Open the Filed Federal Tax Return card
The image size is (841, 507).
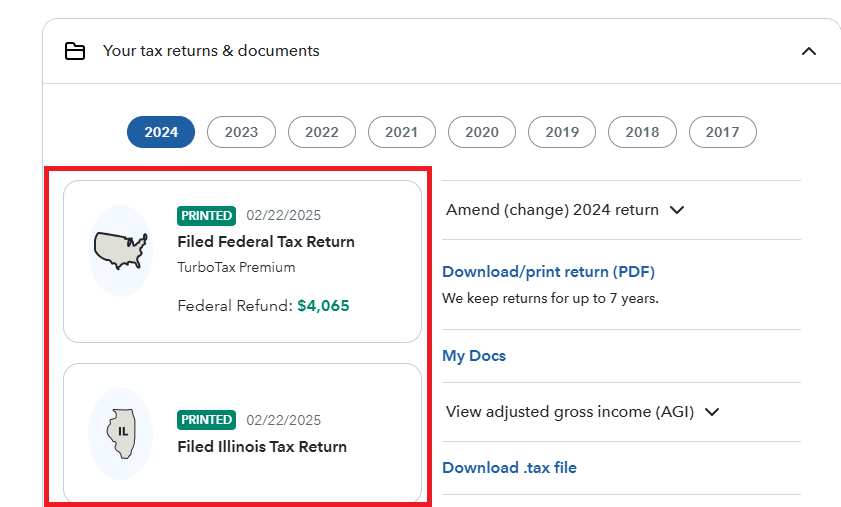pos(265,242)
